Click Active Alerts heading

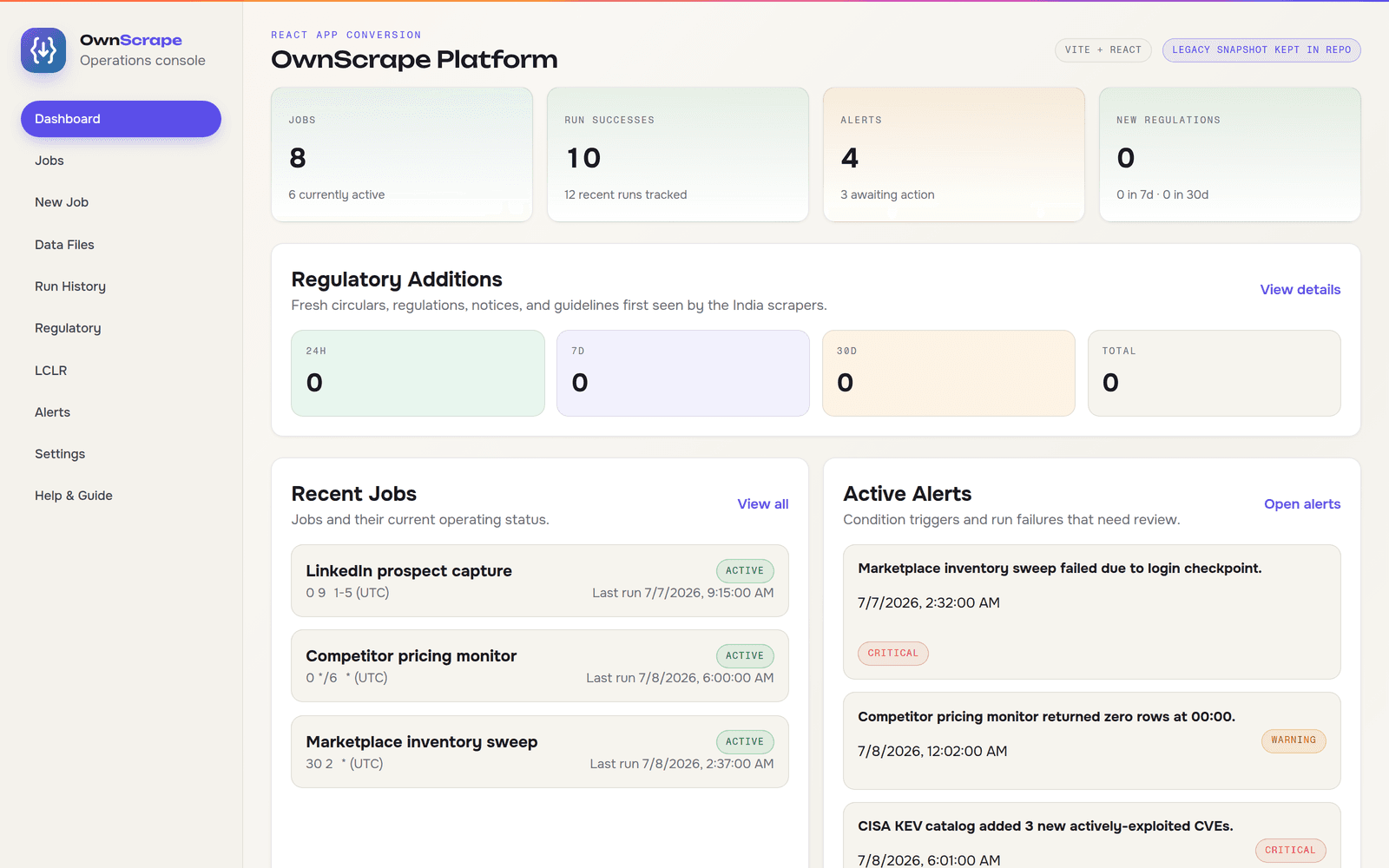pos(907,494)
